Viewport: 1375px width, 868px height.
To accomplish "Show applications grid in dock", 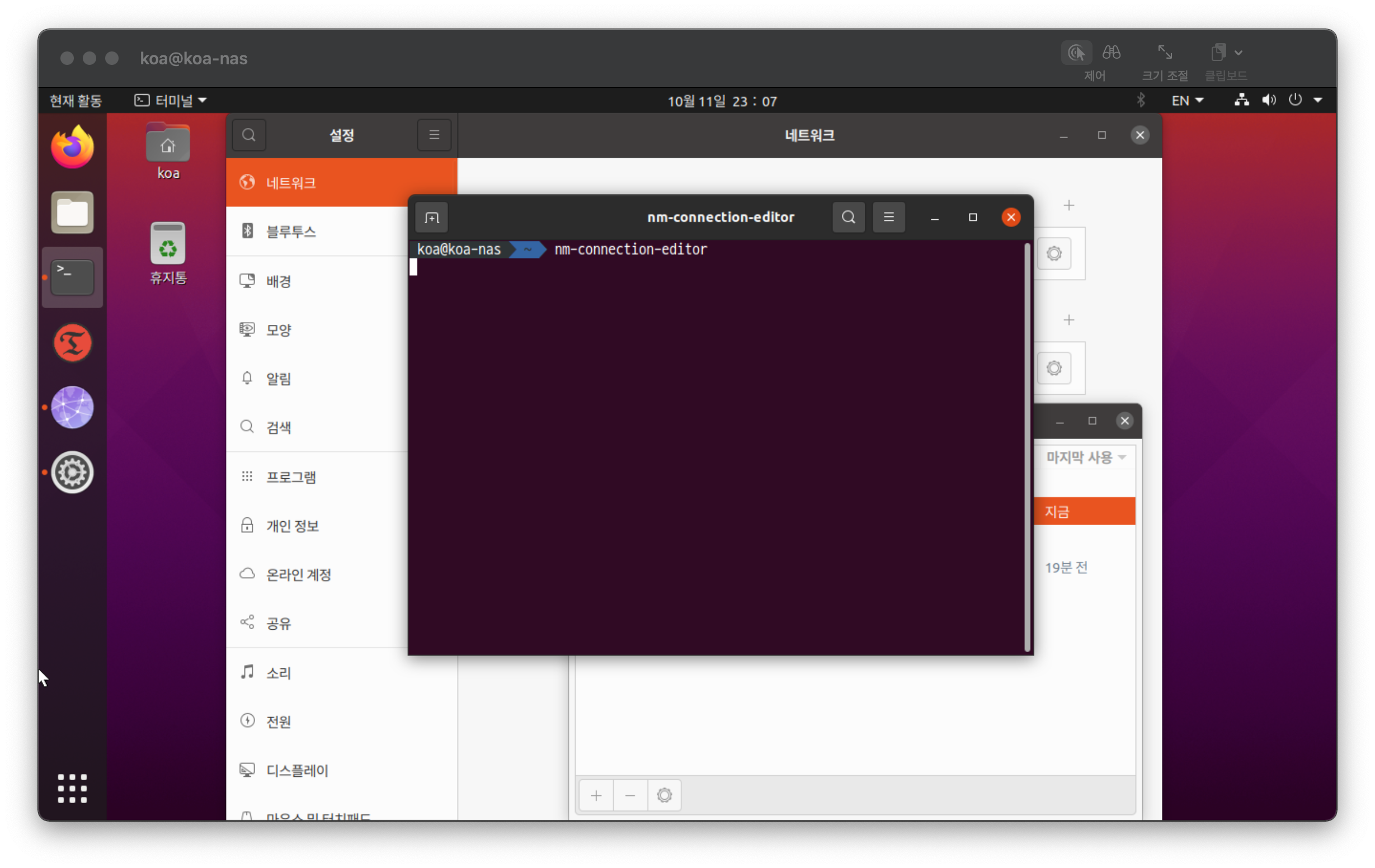I will tap(73, 789).
